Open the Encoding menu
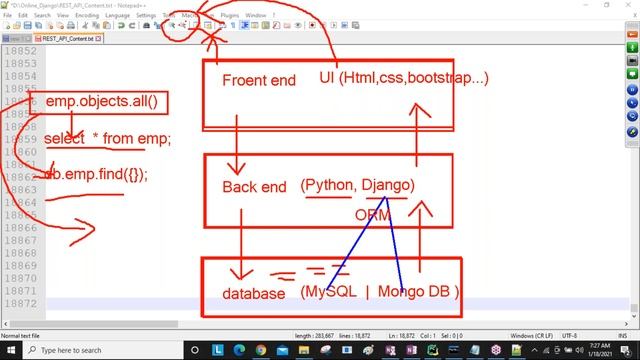This screenshot has height=360, width=640. click(87, 15)
